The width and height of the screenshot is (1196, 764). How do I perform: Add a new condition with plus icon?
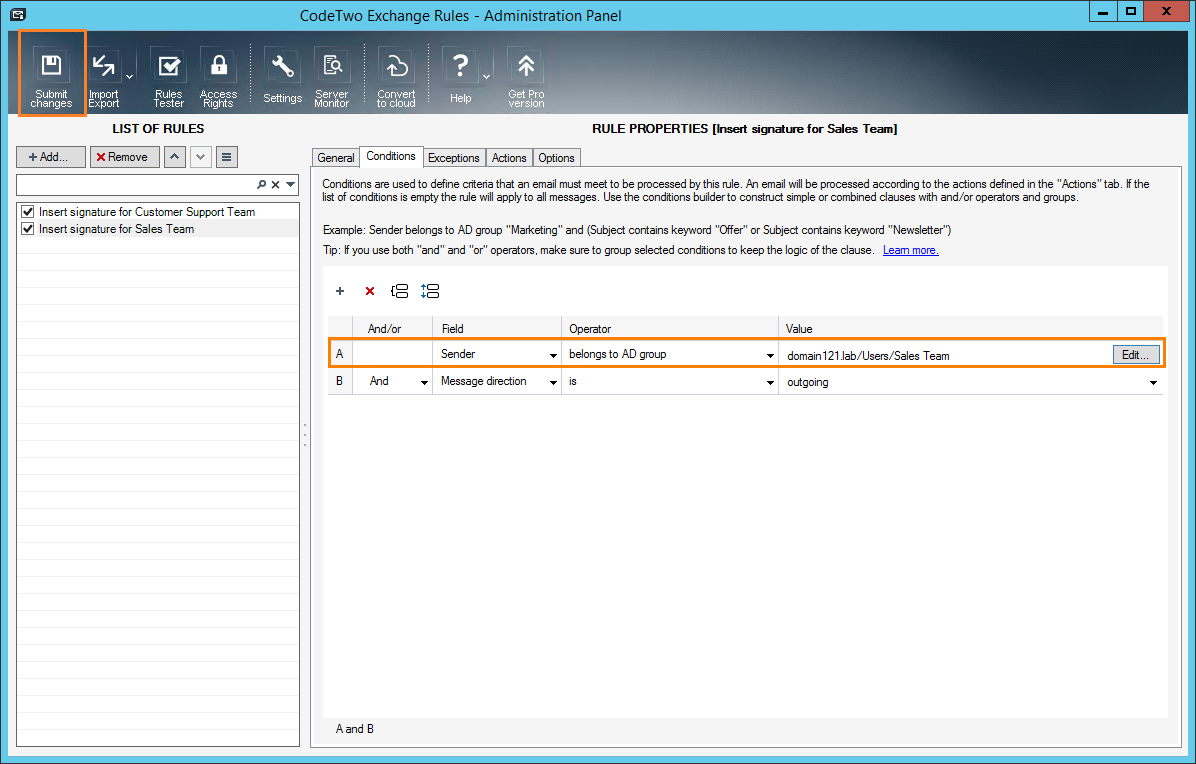point(340,291)
